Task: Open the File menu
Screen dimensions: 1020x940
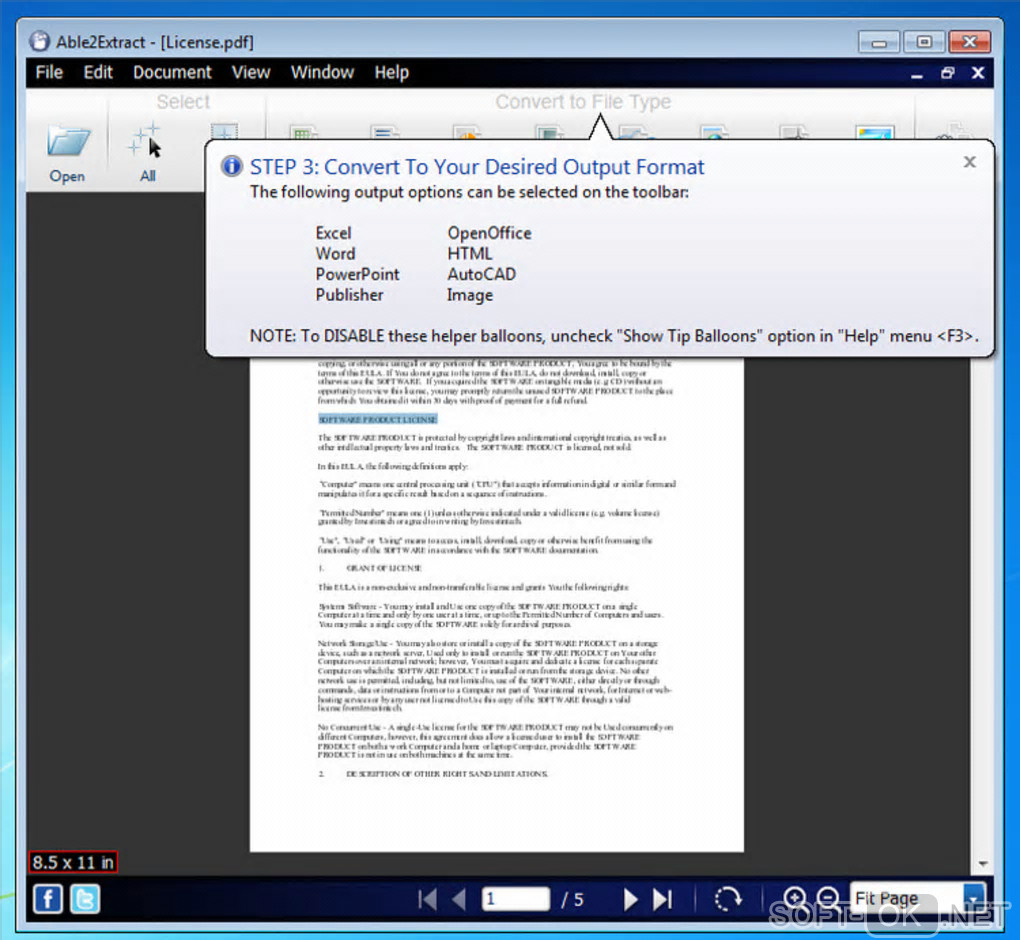Action: pyautogui.click(x=49, y=72)
